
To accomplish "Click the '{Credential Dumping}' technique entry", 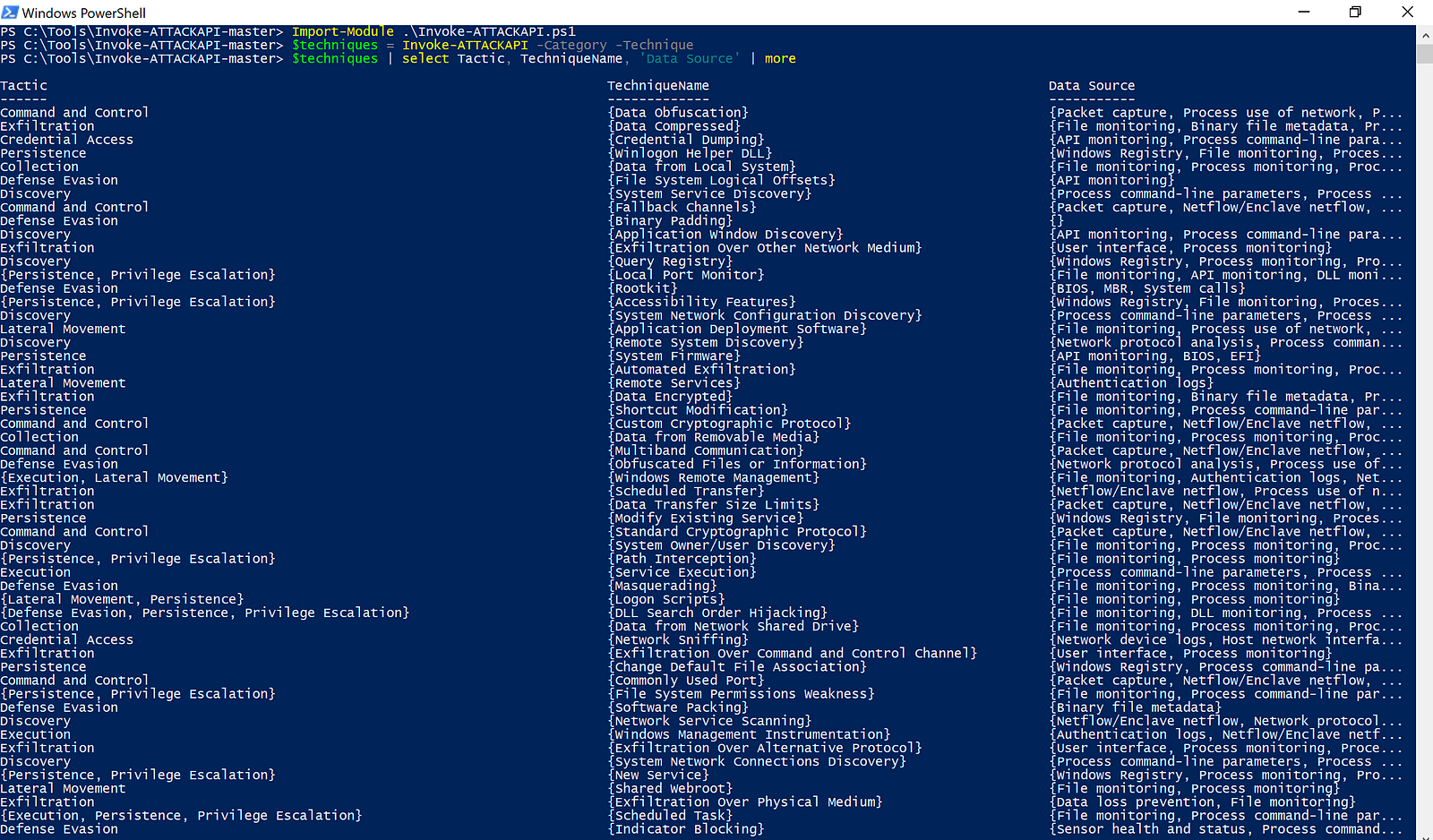I will click(x=686, y=140).
